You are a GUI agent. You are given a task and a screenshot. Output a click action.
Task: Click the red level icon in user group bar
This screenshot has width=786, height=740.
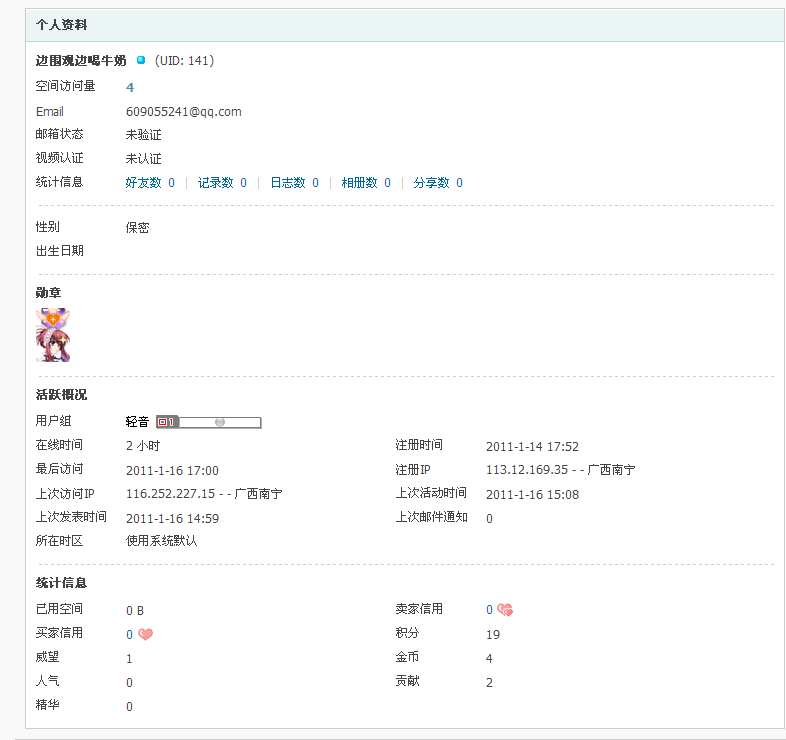coord(167,422)
